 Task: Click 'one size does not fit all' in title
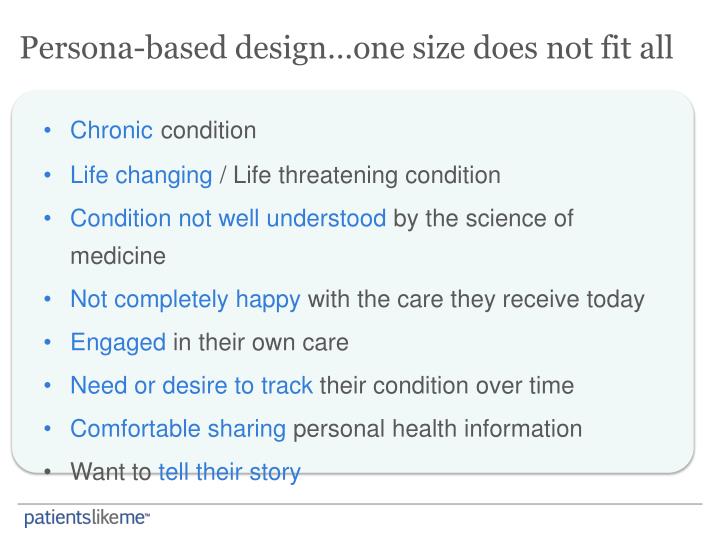(x=513, y=48)
